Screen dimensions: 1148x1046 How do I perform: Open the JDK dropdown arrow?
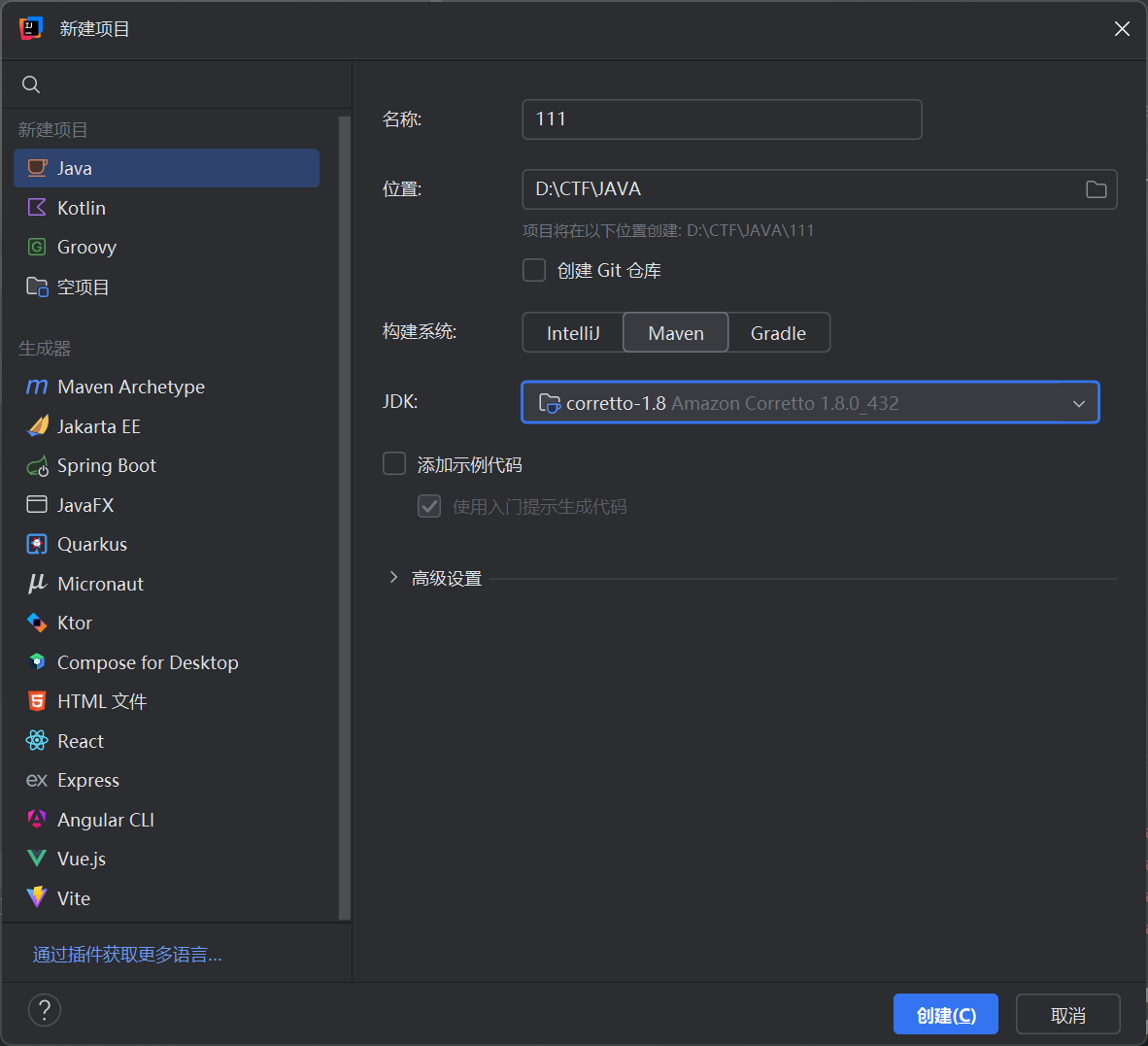[x=1078, y=403]
